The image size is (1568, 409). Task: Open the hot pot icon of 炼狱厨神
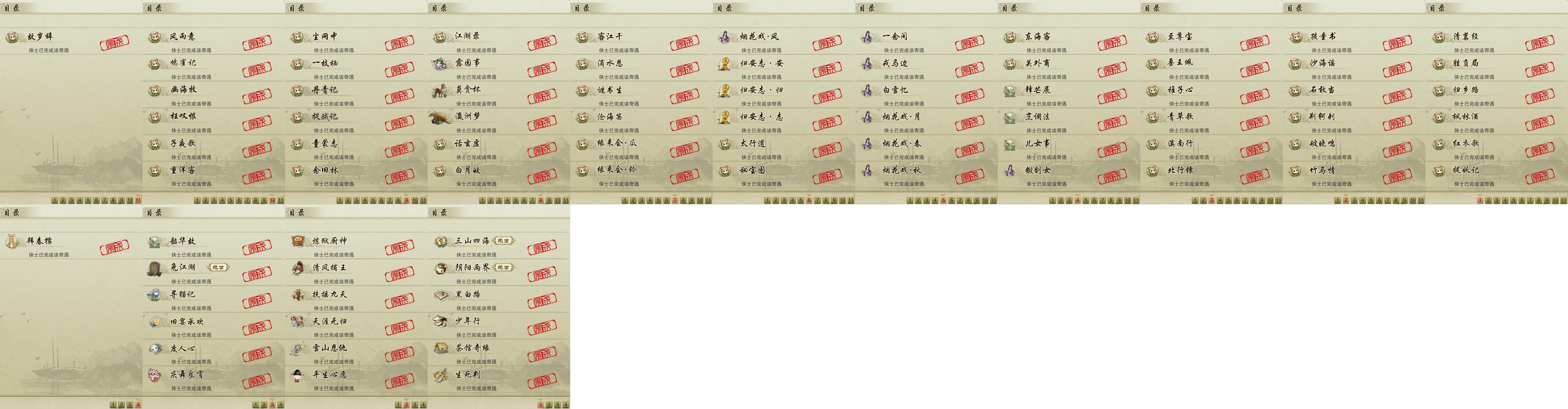(298, 241)
